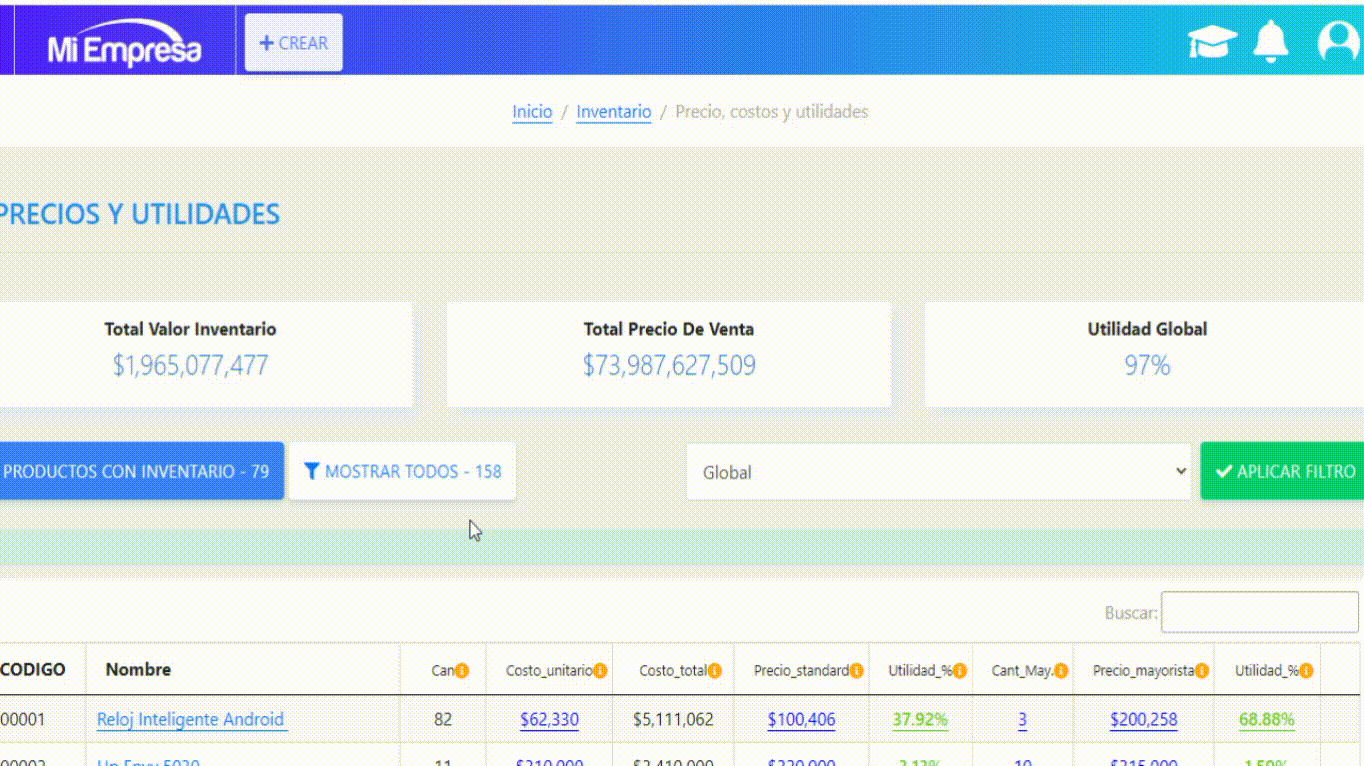This screenshot has height=766, width=1364.
Task: Click info icon beside Precio_mayorista header
Action: tap(1203, 671)
